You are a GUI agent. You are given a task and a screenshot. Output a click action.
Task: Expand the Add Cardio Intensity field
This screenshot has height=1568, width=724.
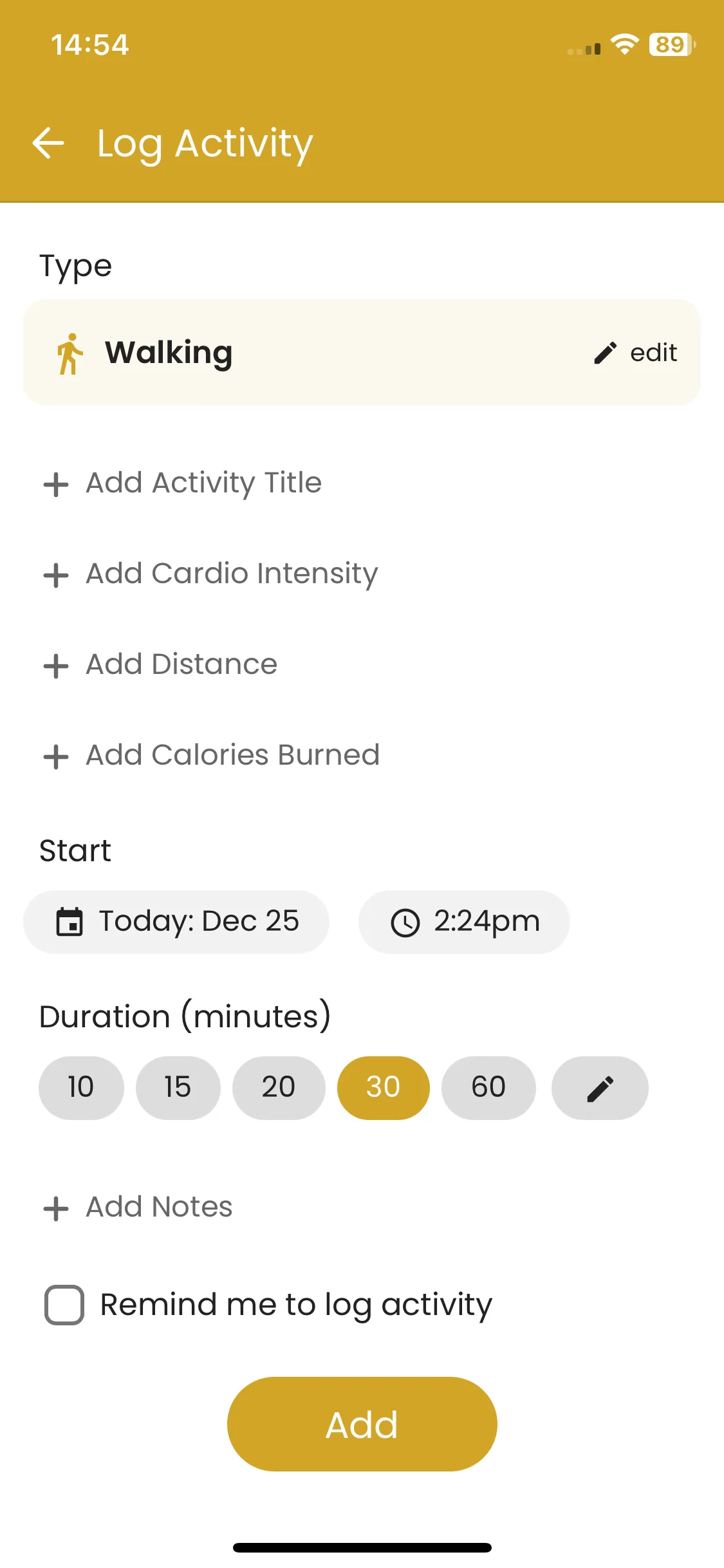pyautogui.click(x=232, y=574)
